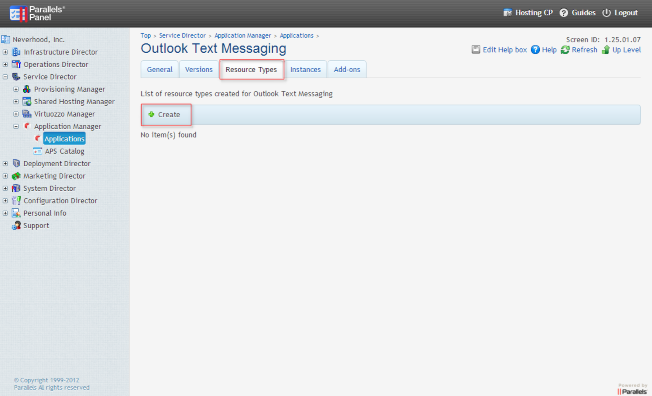This screenshot has height=396, width=652.
Task: Expand the Personal Info node
Action: (x=5, y=213)
